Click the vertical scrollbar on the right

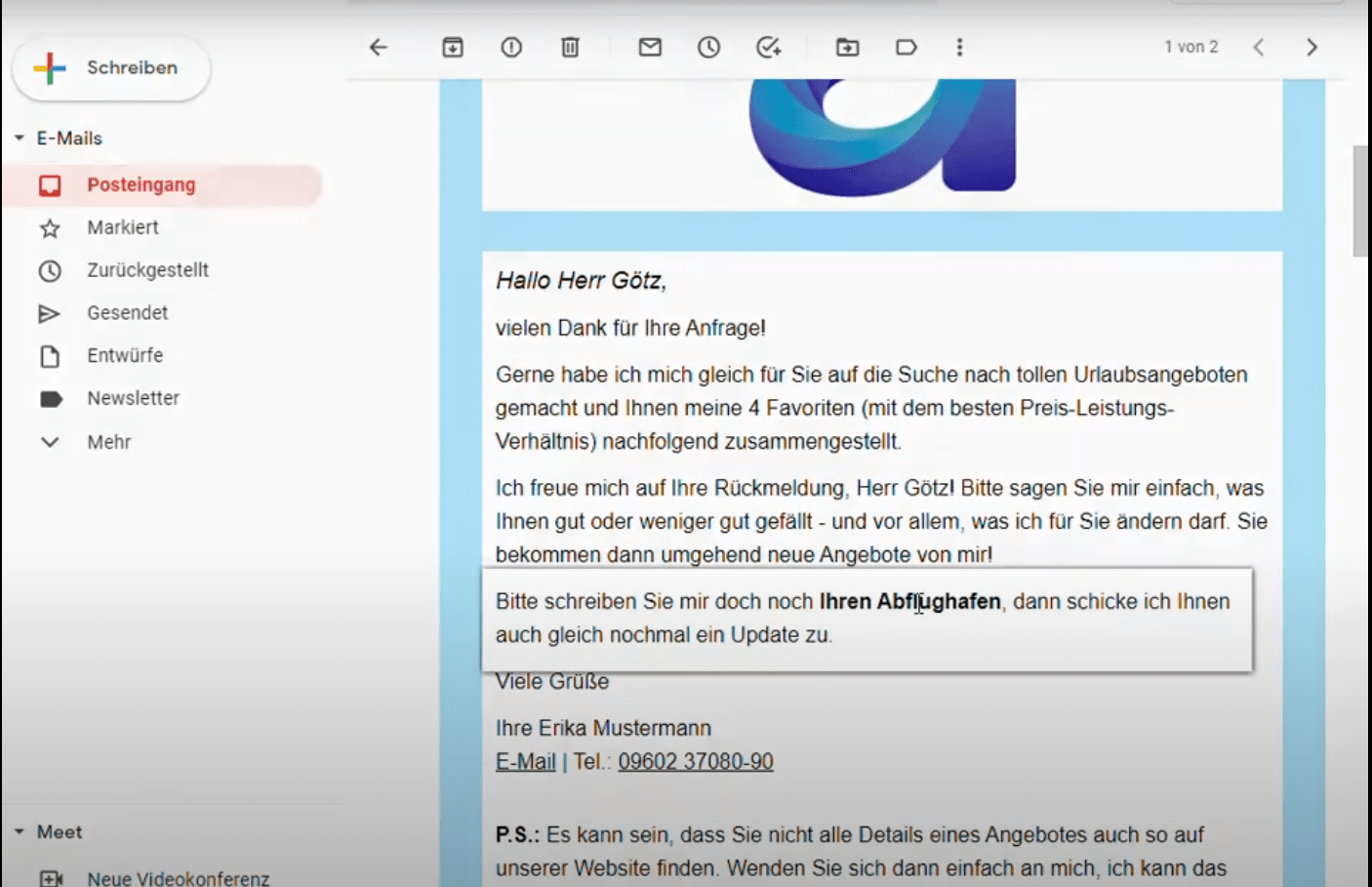[x=1359, y=200]
